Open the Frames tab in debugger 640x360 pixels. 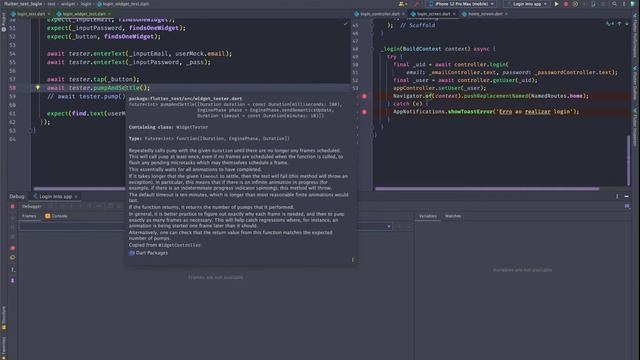[x=29, y=216]
